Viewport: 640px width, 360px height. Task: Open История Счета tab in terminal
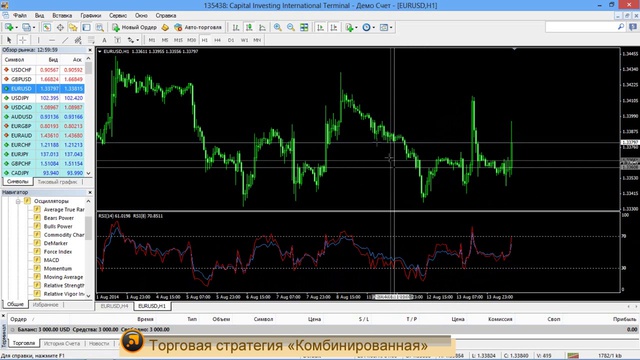coord(62,344)
